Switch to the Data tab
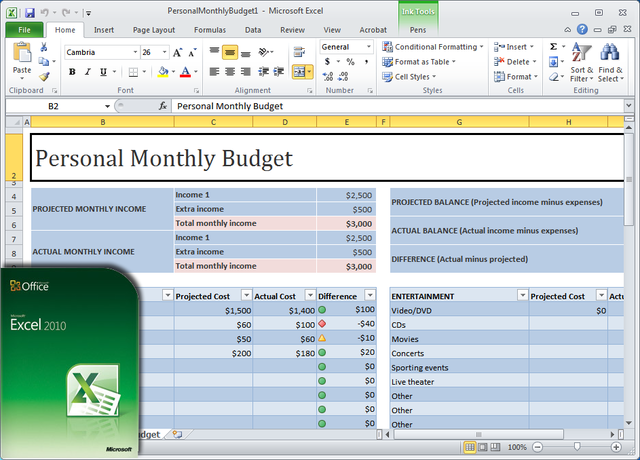The width and height of the screenshot is (640, 460). (253, 30)
